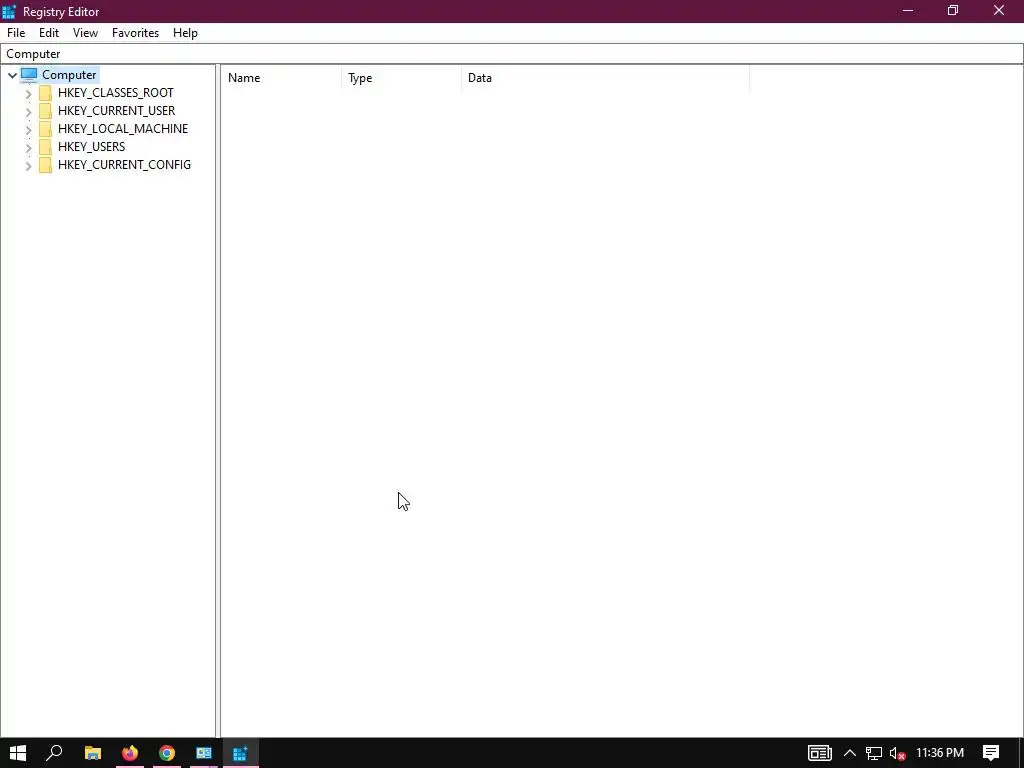Select the HKEY_CURRENT_CONFIG key label

124,165
